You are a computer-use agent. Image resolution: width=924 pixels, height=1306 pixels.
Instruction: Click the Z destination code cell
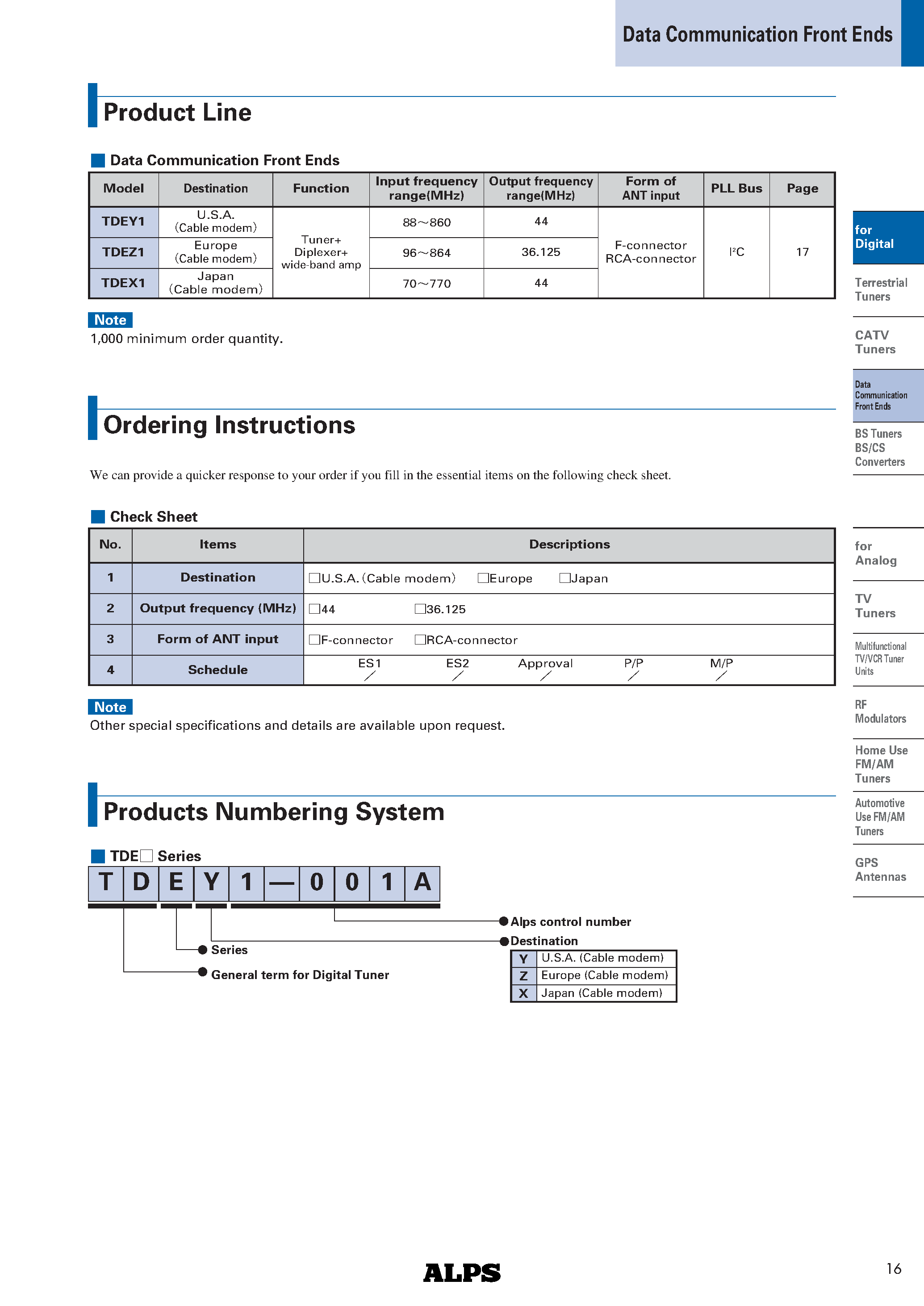coord(523,976)
